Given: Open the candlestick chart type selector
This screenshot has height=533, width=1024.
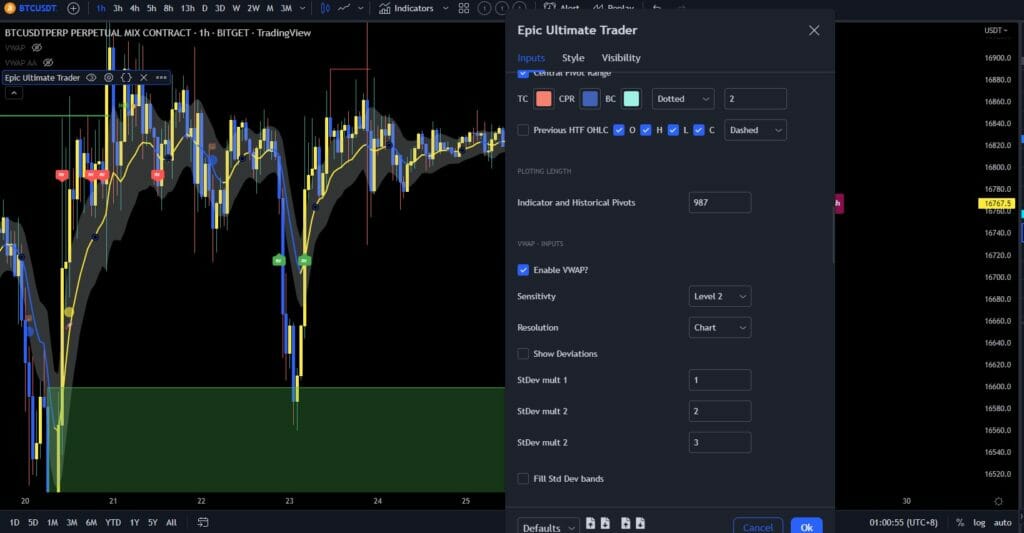Looking at the screenshot, I should click(325, 8).
